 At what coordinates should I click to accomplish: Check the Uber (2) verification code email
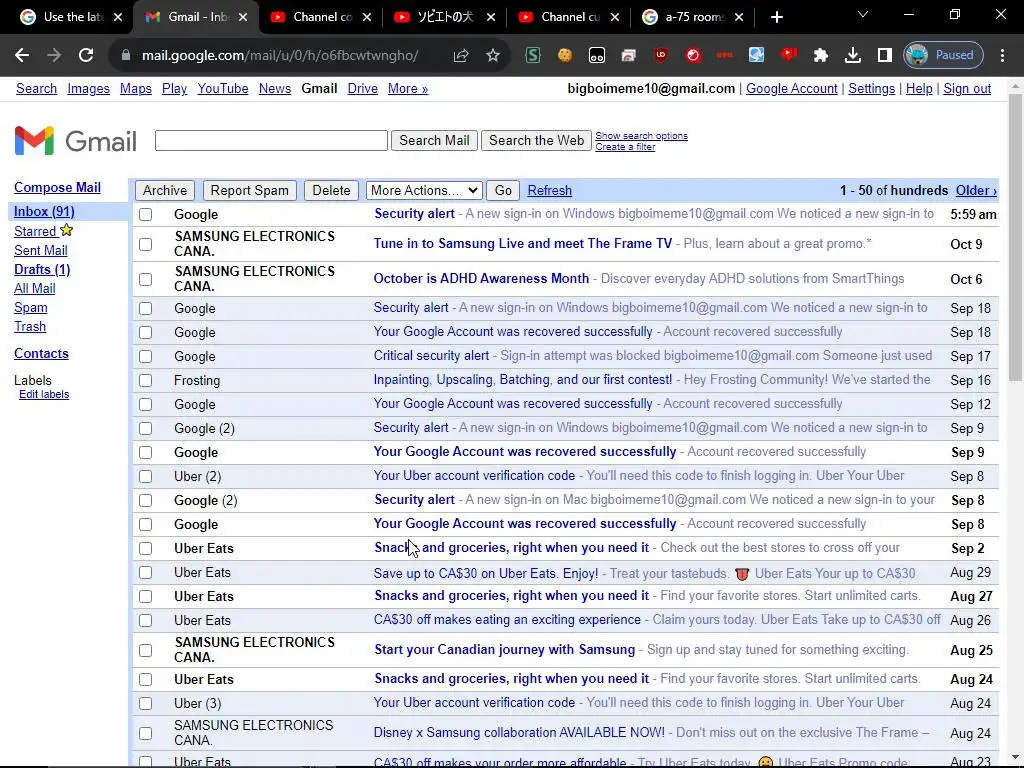pos(146,477)
